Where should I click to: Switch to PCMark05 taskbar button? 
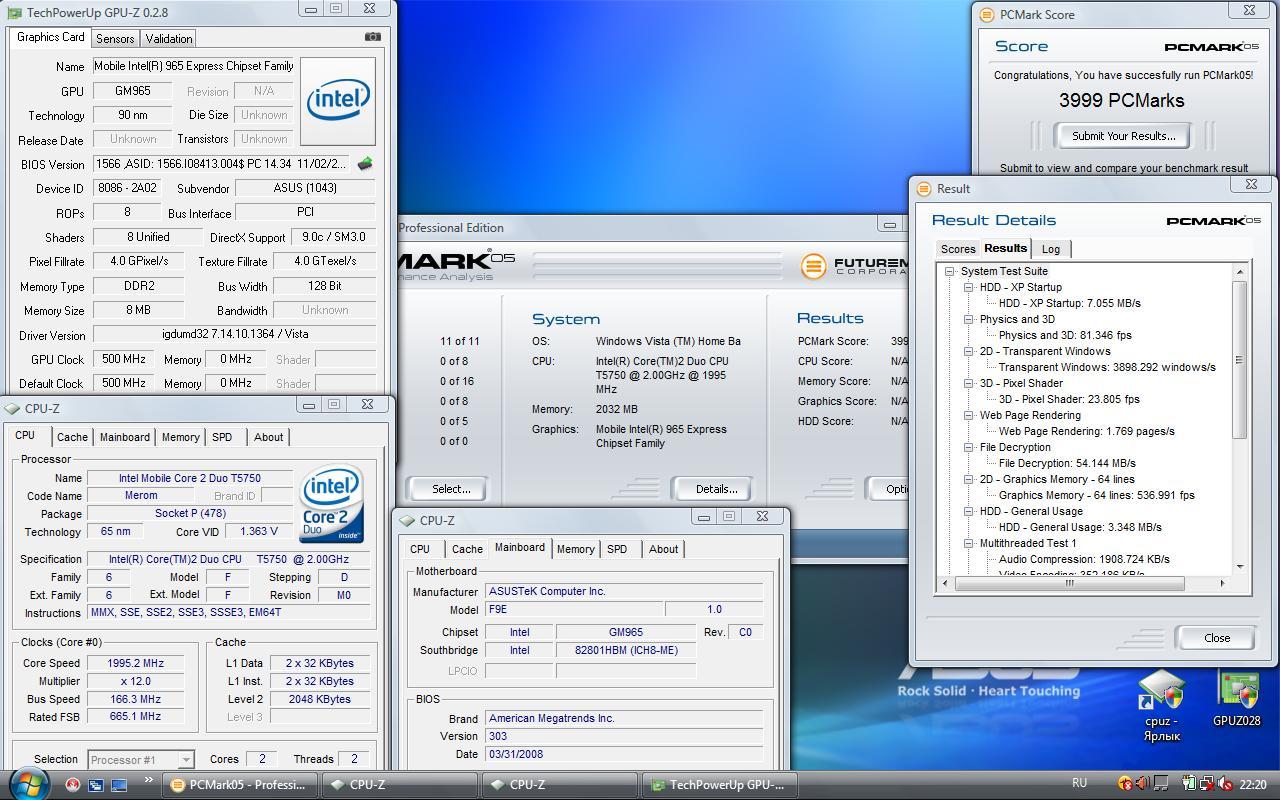[x=240, y=785]
